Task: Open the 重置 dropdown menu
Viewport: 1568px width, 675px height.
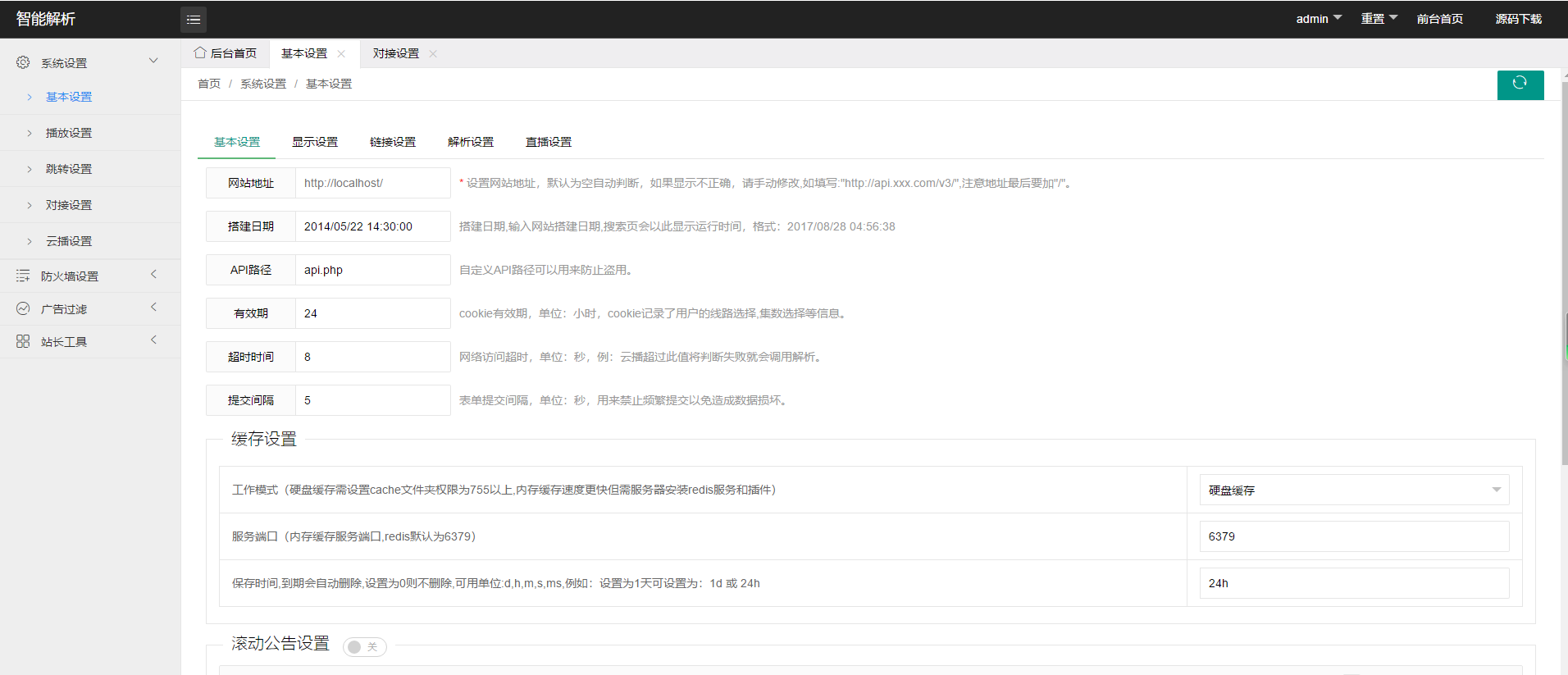Action: (1379, 19)
